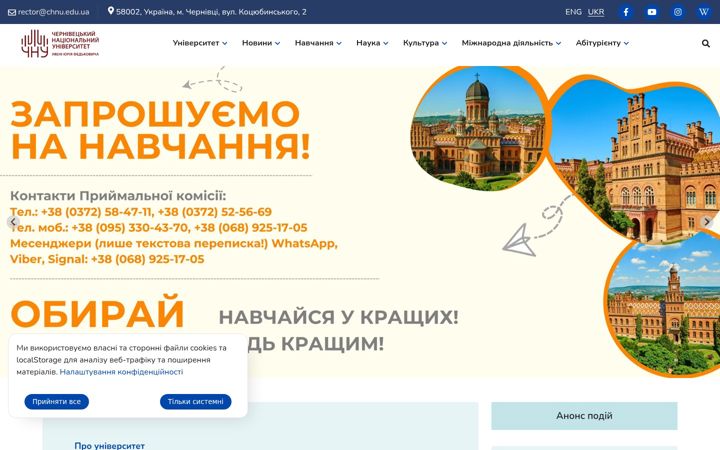Select UKR language option
The image size is (720, 450).
point(596,12)
